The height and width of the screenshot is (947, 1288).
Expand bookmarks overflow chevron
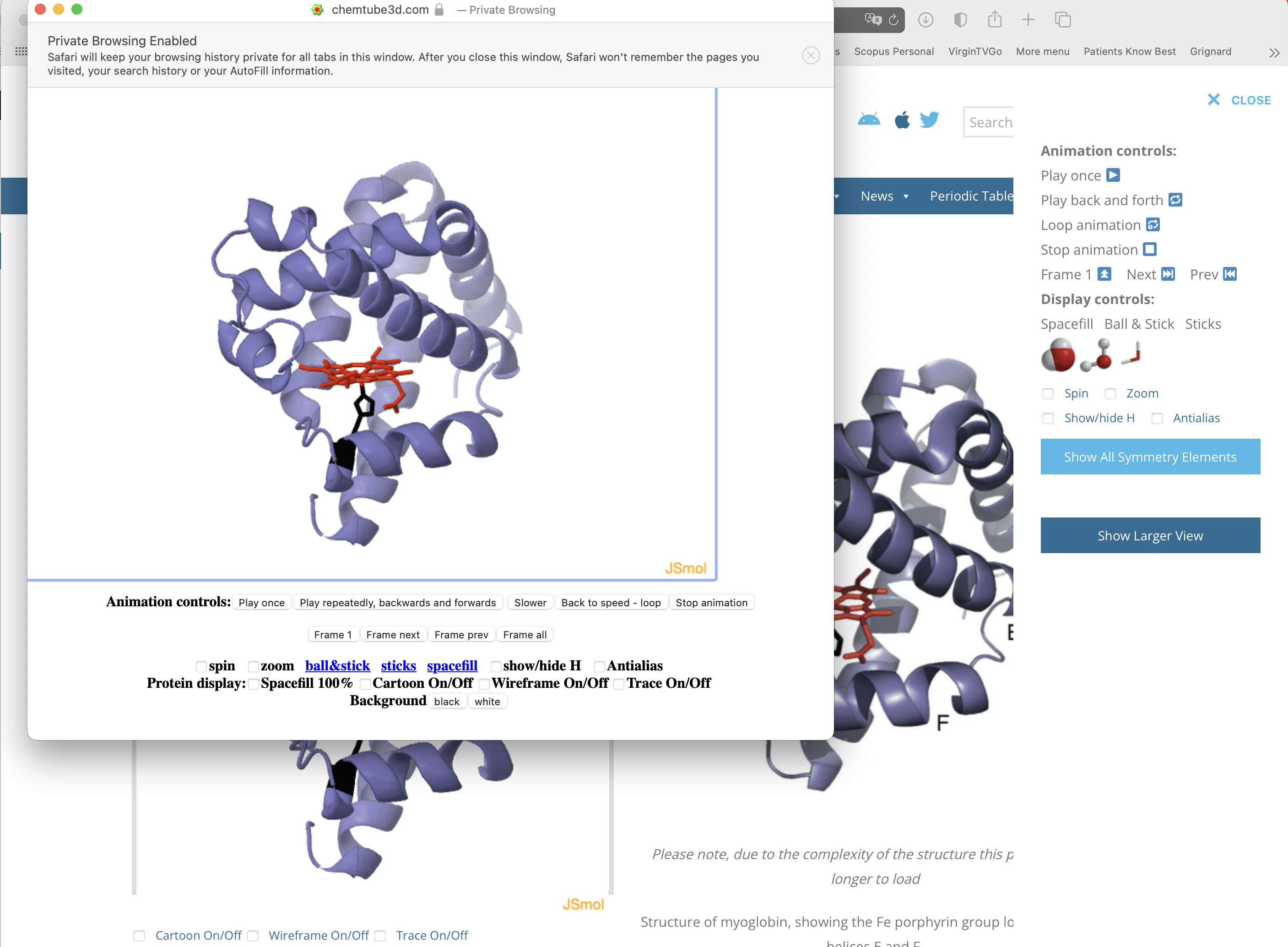pos(1274,53)
